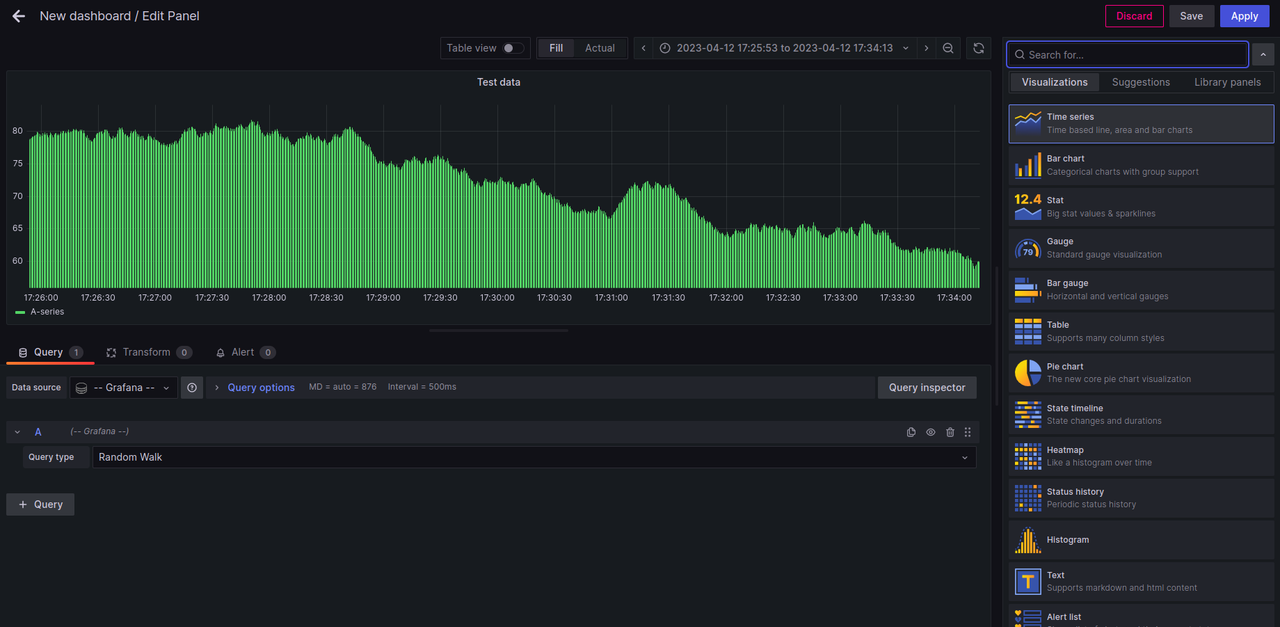Screen dimensions: 1280x627
Task: Save the dashboard
Action: coord(1191,16)
